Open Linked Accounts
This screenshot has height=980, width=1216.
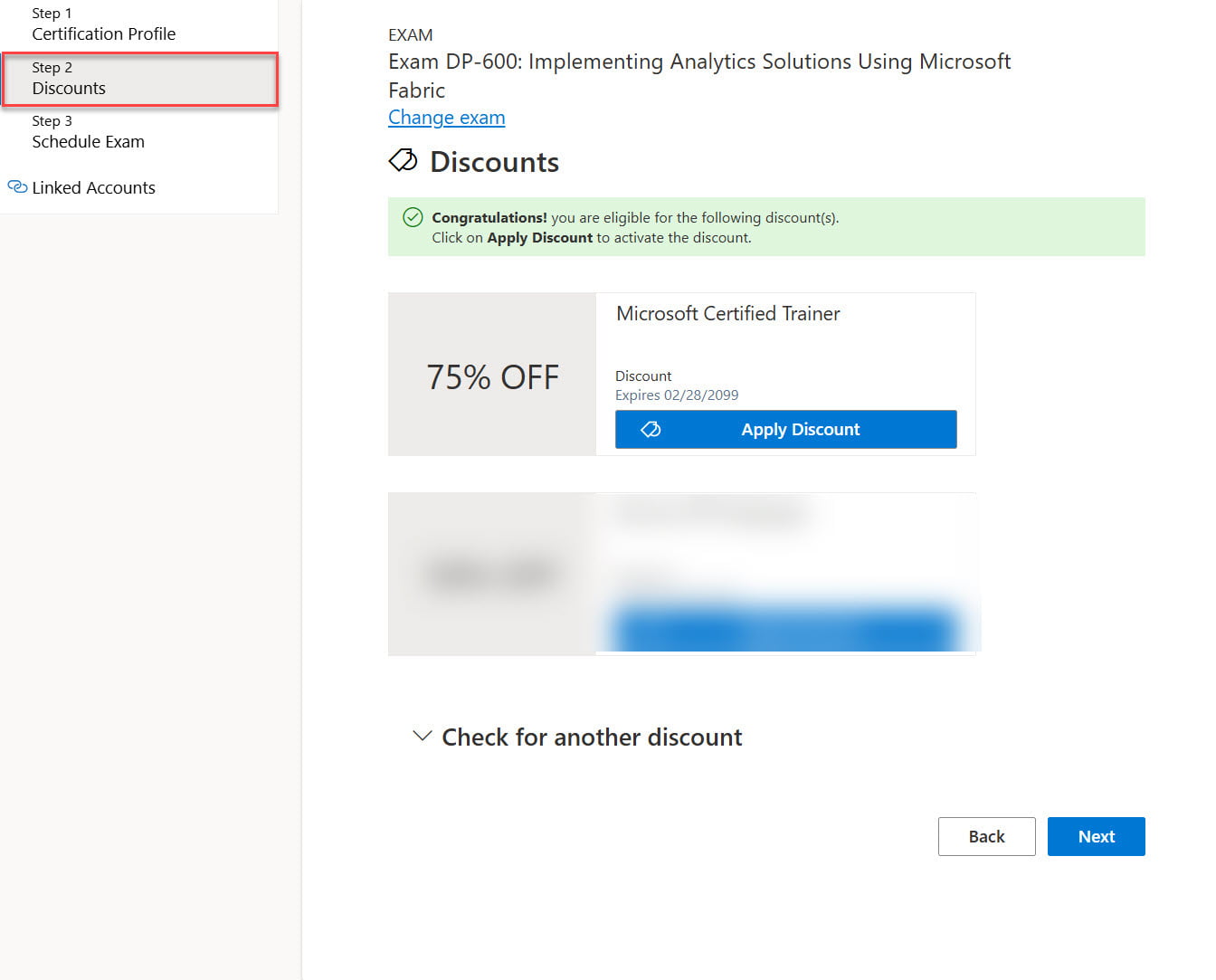[93, 187]
